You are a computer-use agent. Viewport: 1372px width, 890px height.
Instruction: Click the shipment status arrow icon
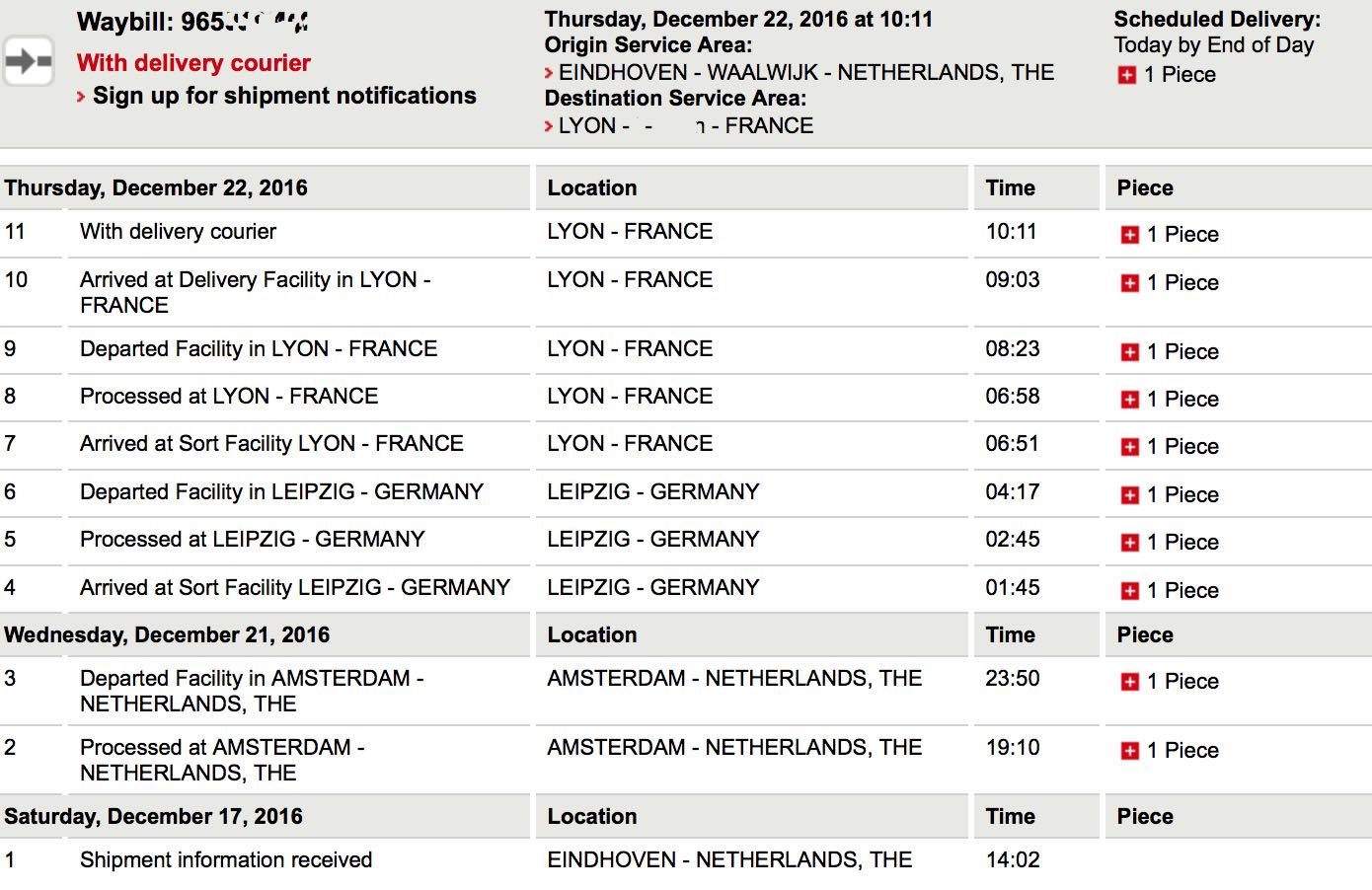(x=28, y=61)
